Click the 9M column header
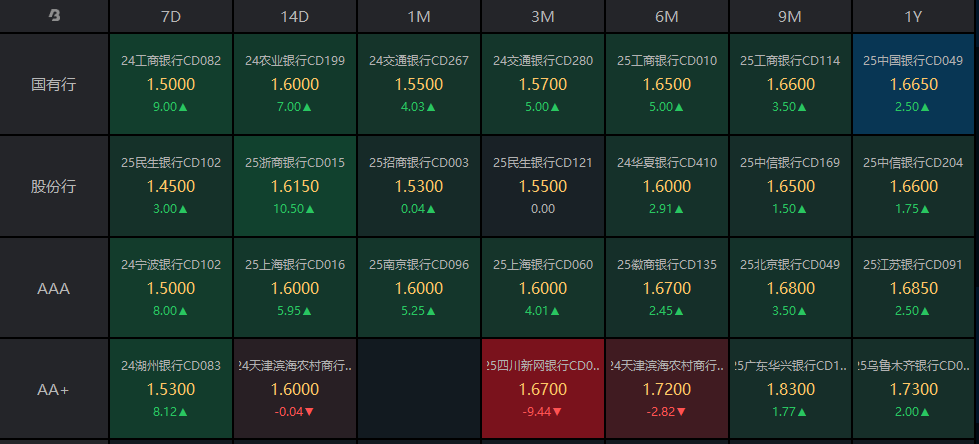 pos(790,16)
